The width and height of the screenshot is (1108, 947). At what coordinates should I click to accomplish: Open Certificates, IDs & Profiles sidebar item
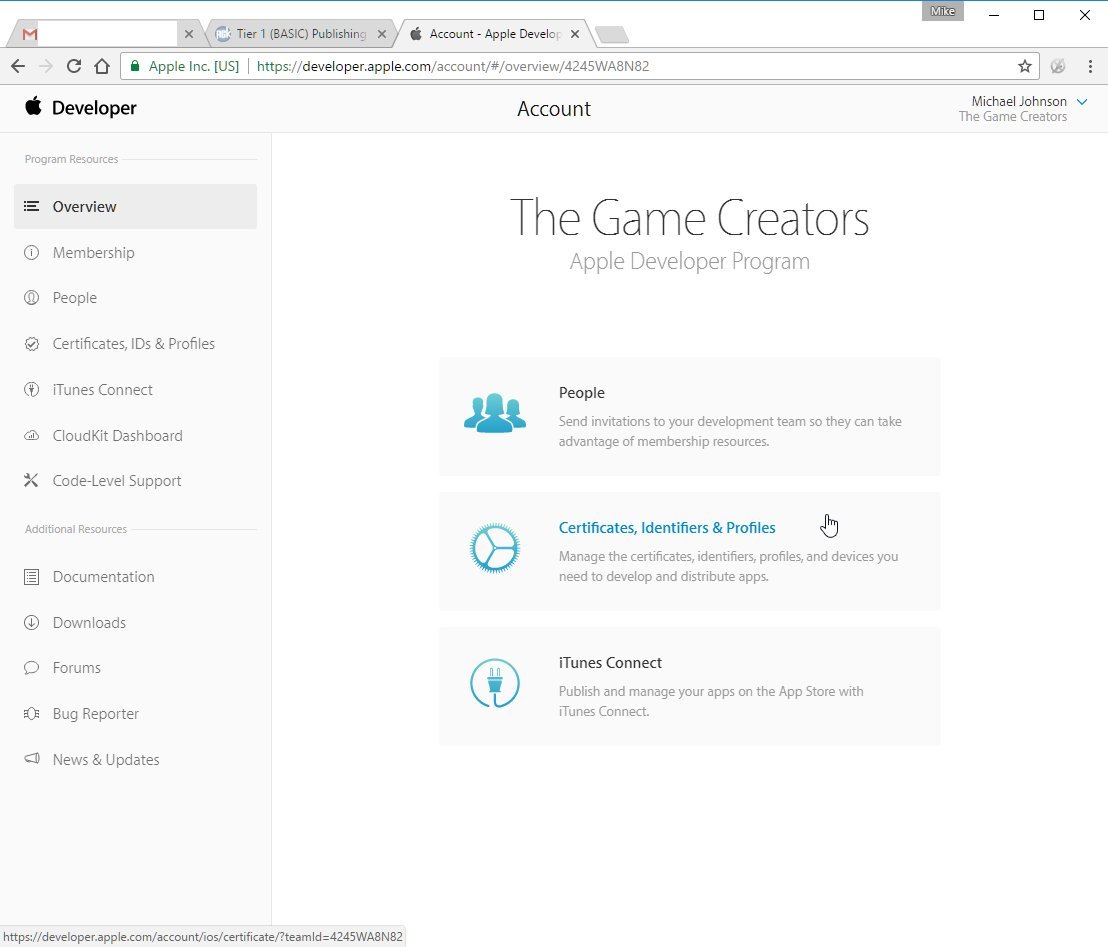point(134,343)
